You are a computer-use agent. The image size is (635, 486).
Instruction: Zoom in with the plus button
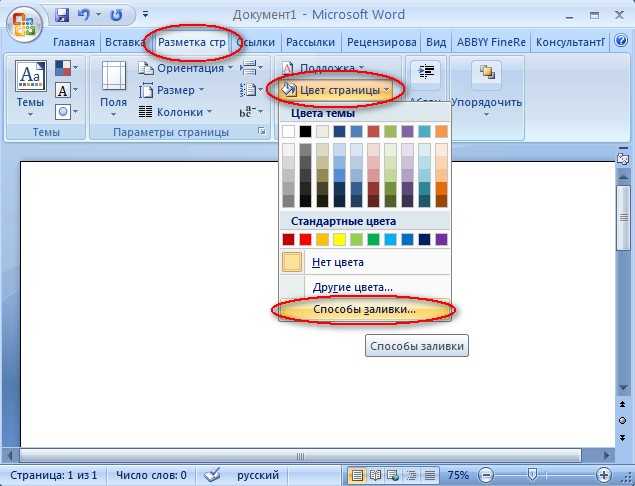603,475
